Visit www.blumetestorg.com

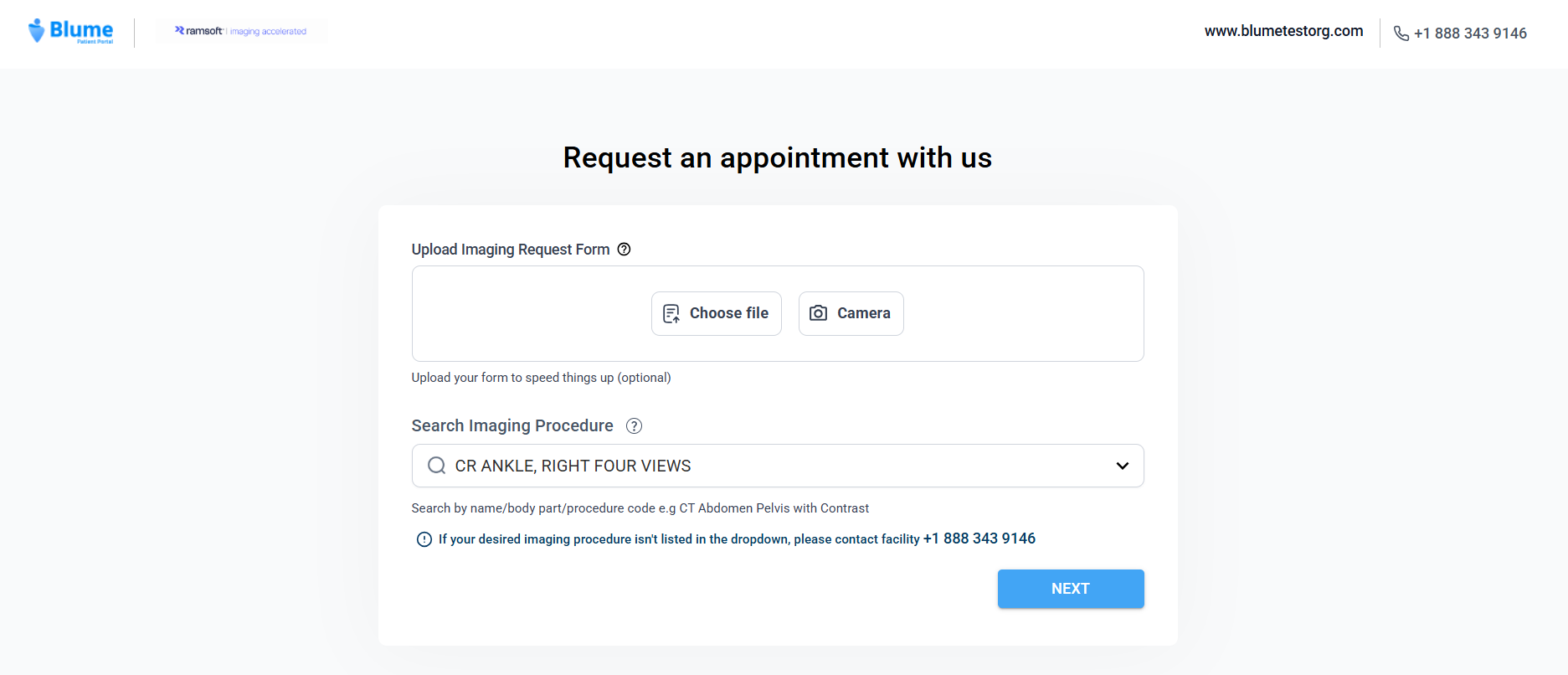[x=1283, y=31]
